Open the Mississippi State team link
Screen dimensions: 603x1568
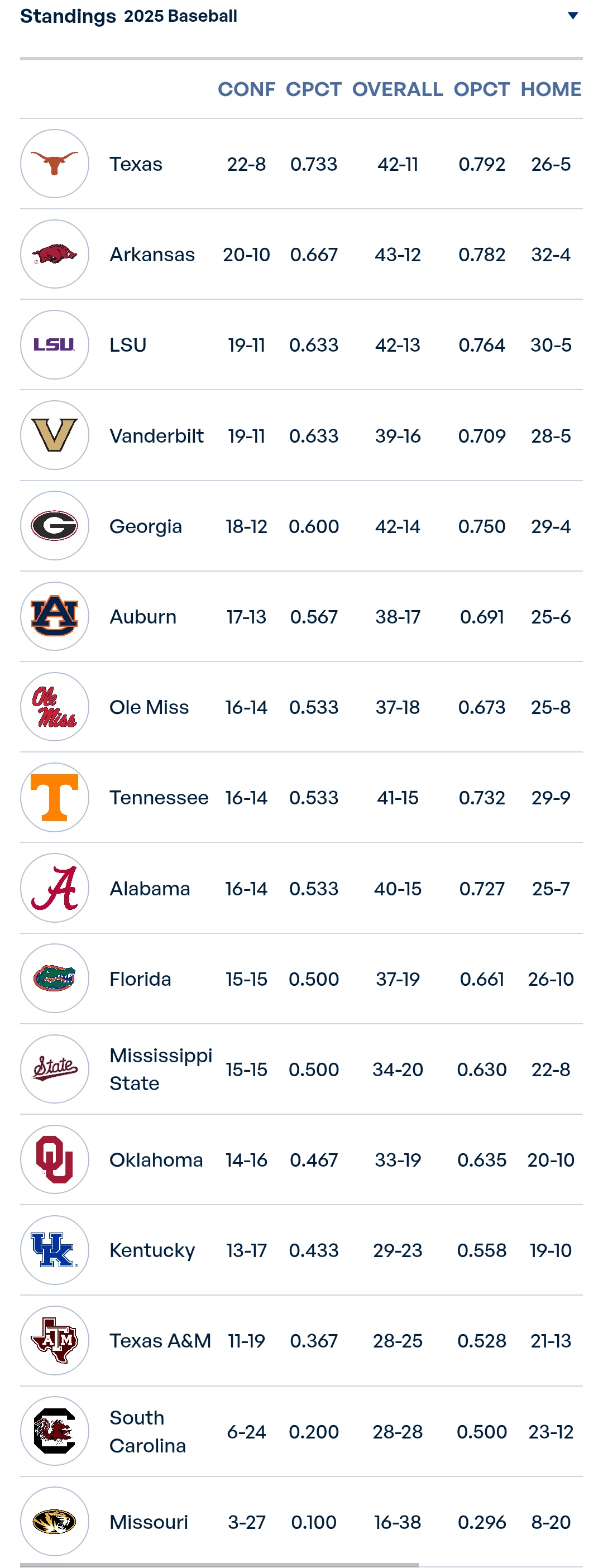point(161,1069)
